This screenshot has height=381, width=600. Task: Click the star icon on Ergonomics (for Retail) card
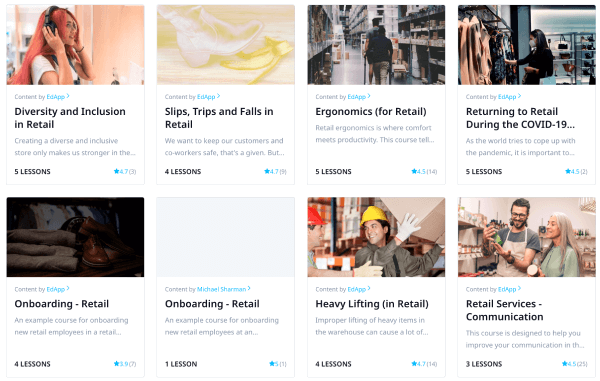point(414,171)
